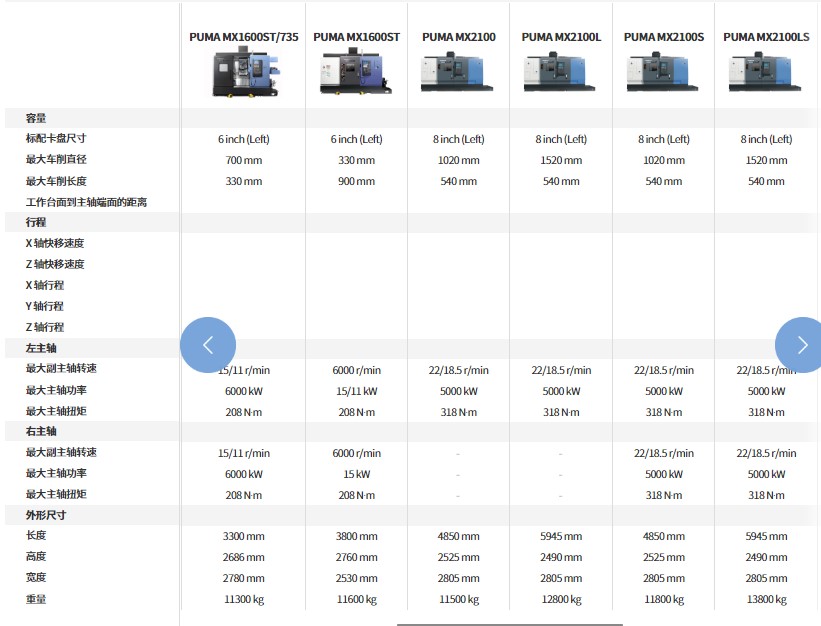Click the 行程 section header
821x626 pixels.
[x=36, y=222]
